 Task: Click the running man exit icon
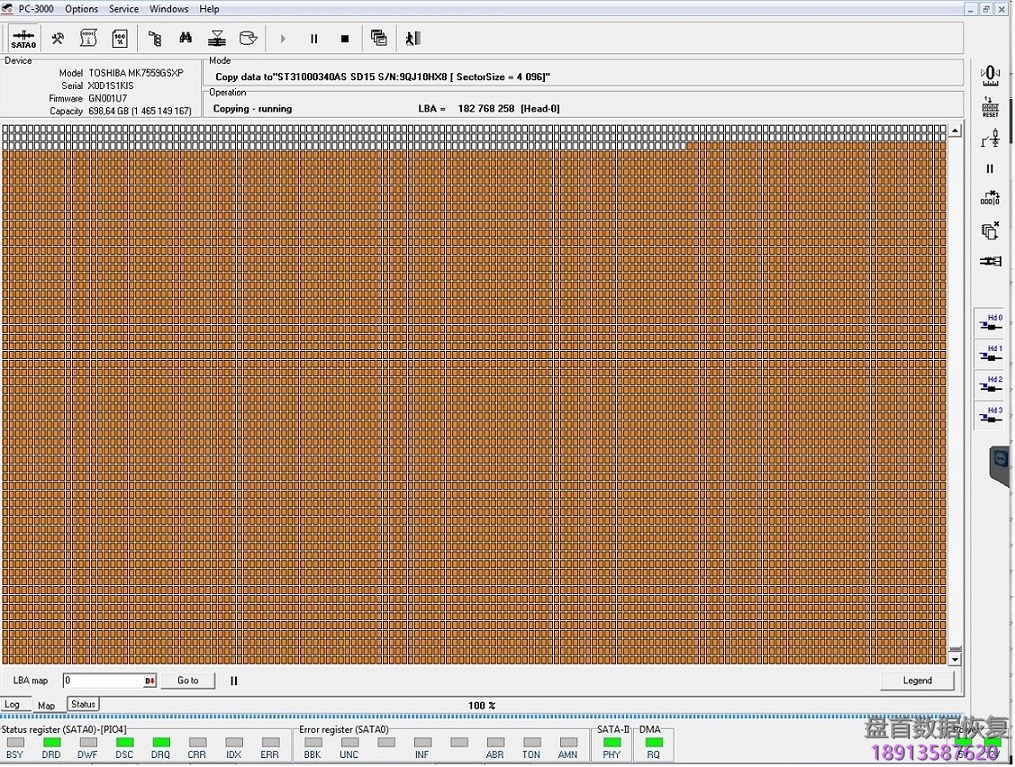[x=412, y=39]
